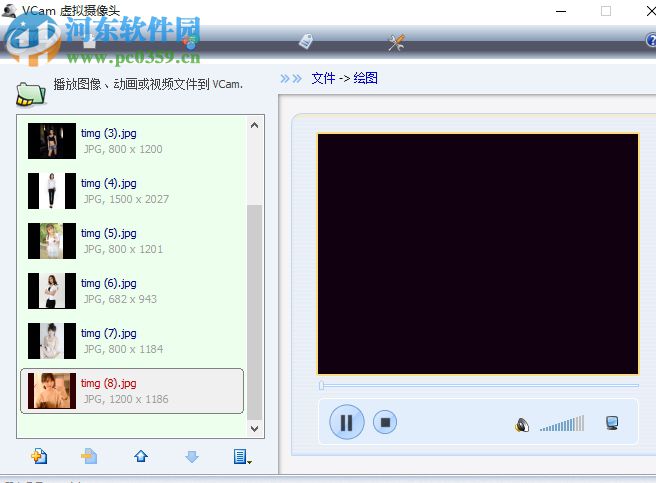Click file name timg (6).jpg
The width and height of the screenshot is (656, 483).
tap(109, 284)
